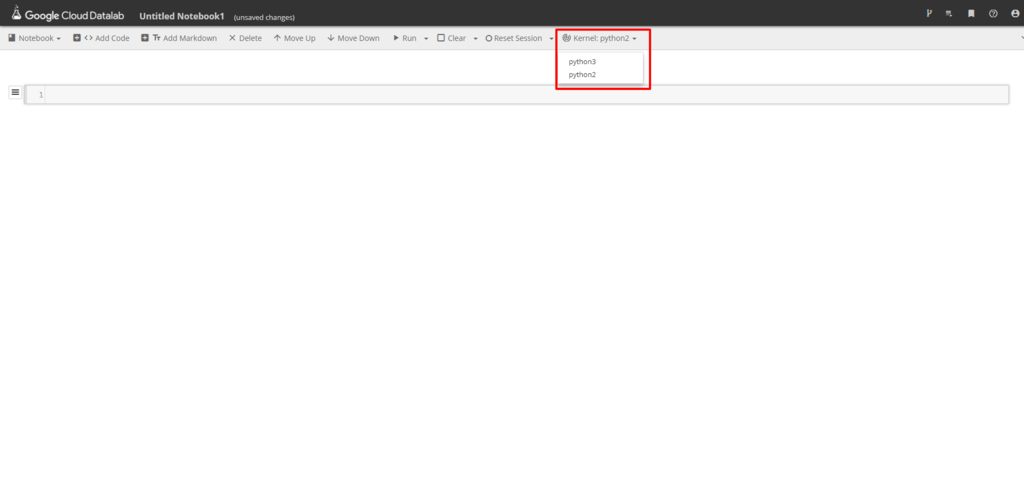Click Add Code button
This screenshot has height=502, width=1024.
[x=101, y=39]
